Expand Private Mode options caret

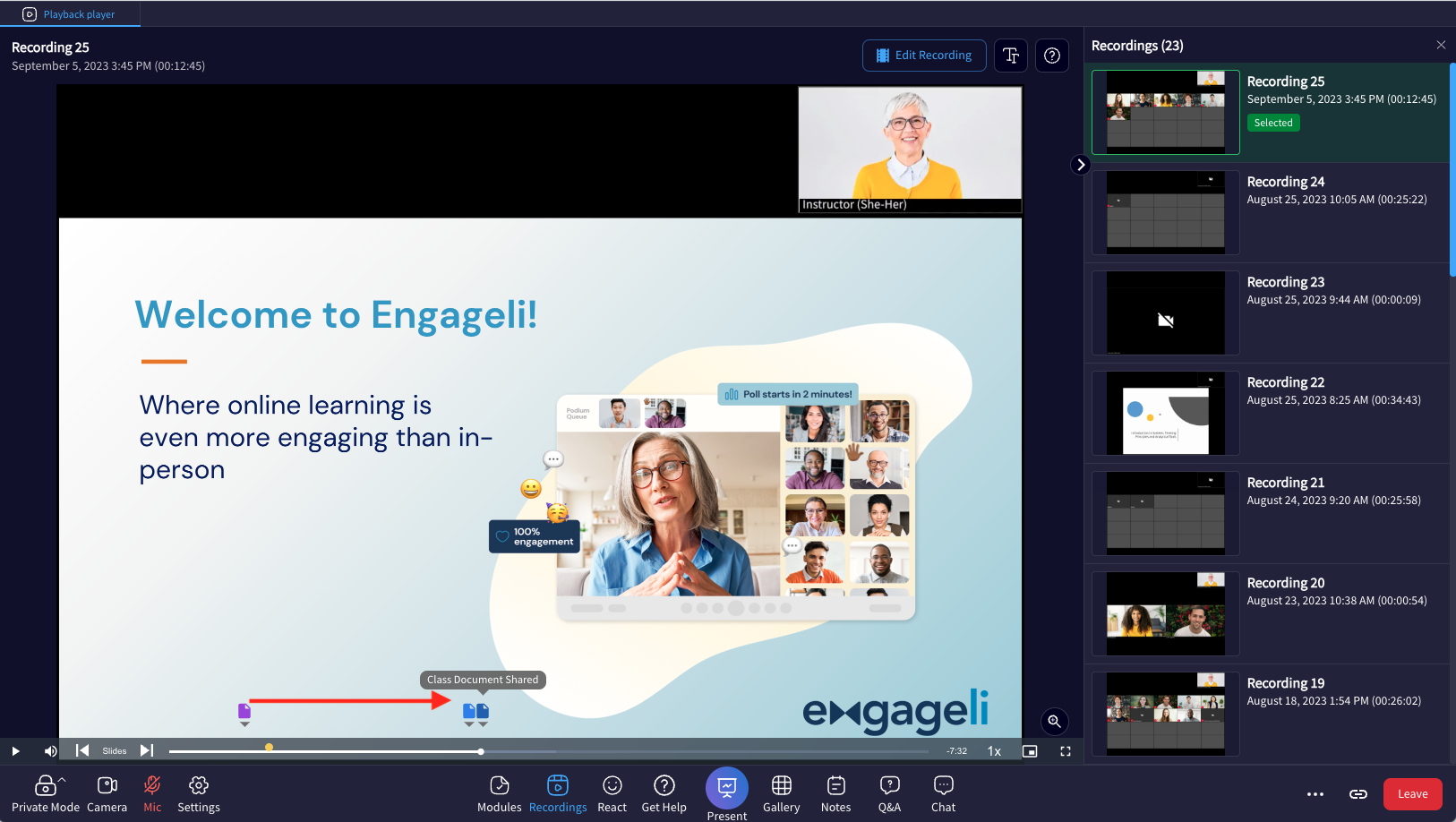[62, 780]
